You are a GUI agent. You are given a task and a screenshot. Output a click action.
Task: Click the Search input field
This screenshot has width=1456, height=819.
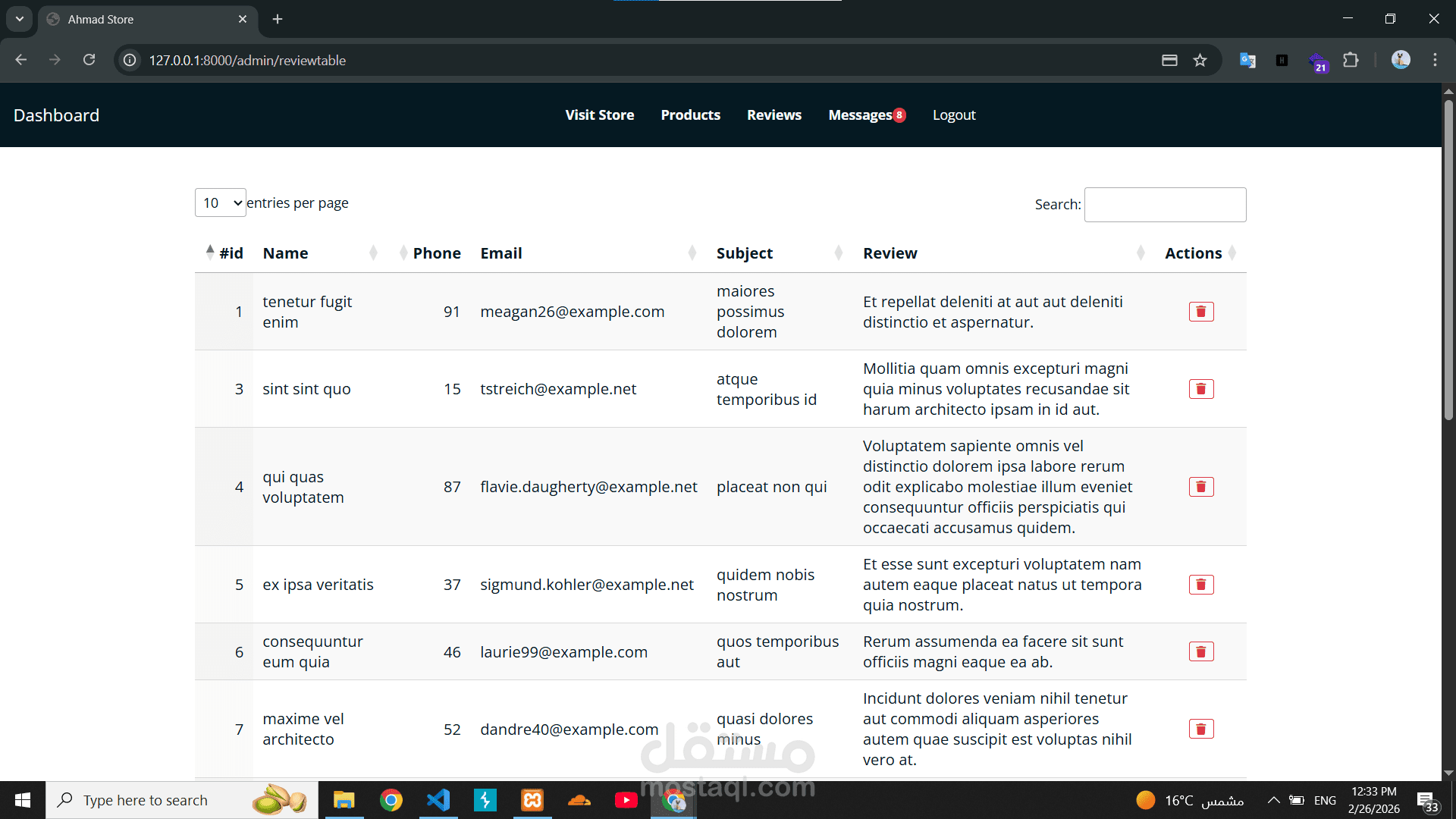pyautogui.click(x=1165, y=205)
